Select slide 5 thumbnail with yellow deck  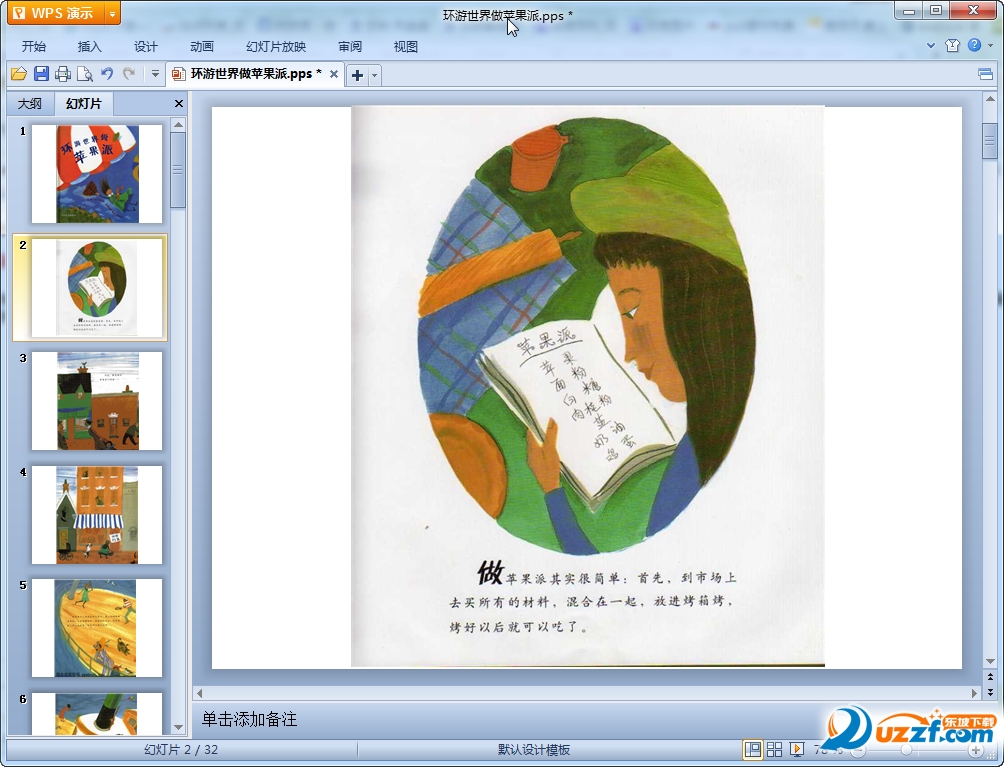click(x=97, y=628)
